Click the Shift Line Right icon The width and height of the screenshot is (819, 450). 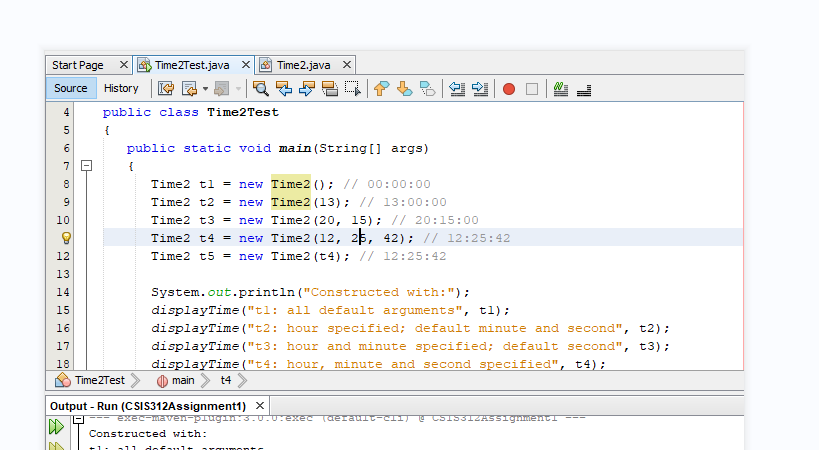pyautogui.click(x=479, y=89)
